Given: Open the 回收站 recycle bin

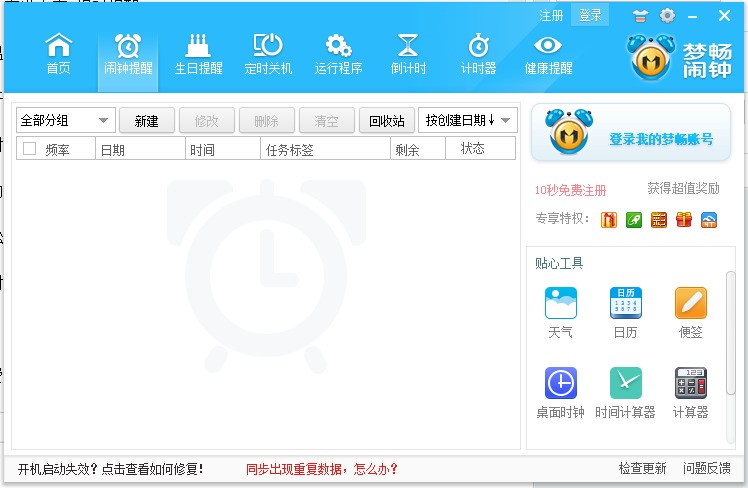Looking at the screenshot, I should [387, 121].
